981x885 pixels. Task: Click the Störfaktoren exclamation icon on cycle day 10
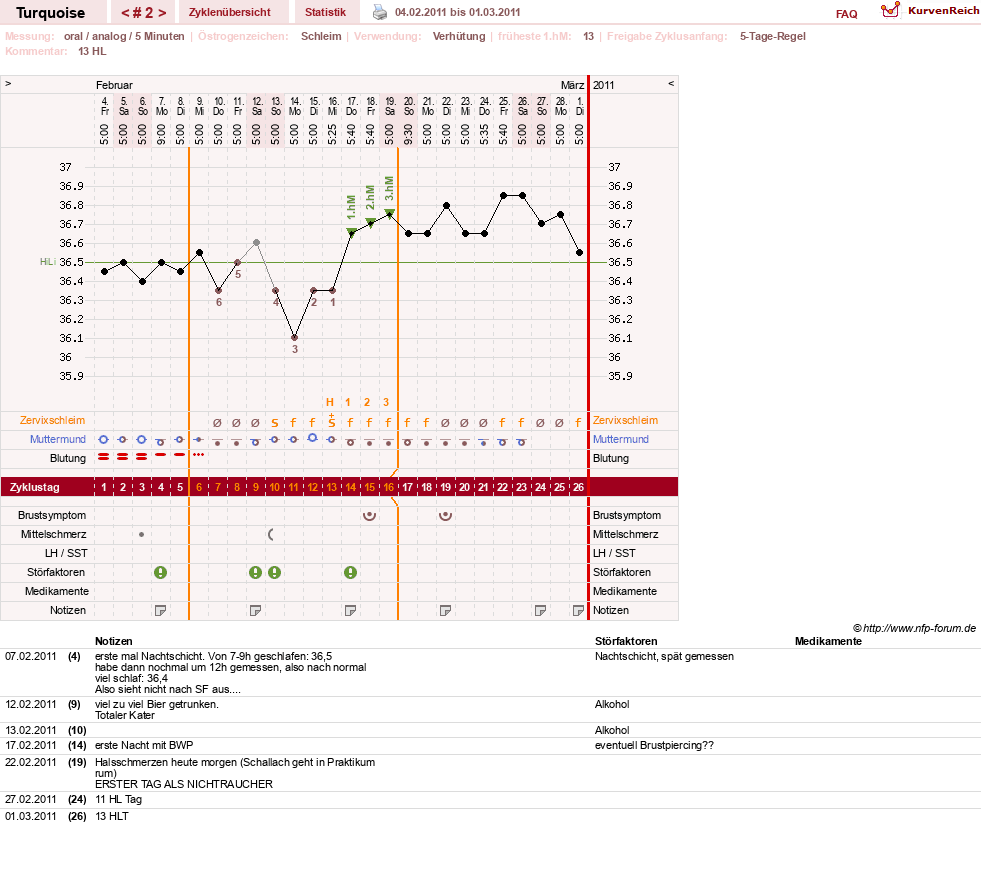275,572
